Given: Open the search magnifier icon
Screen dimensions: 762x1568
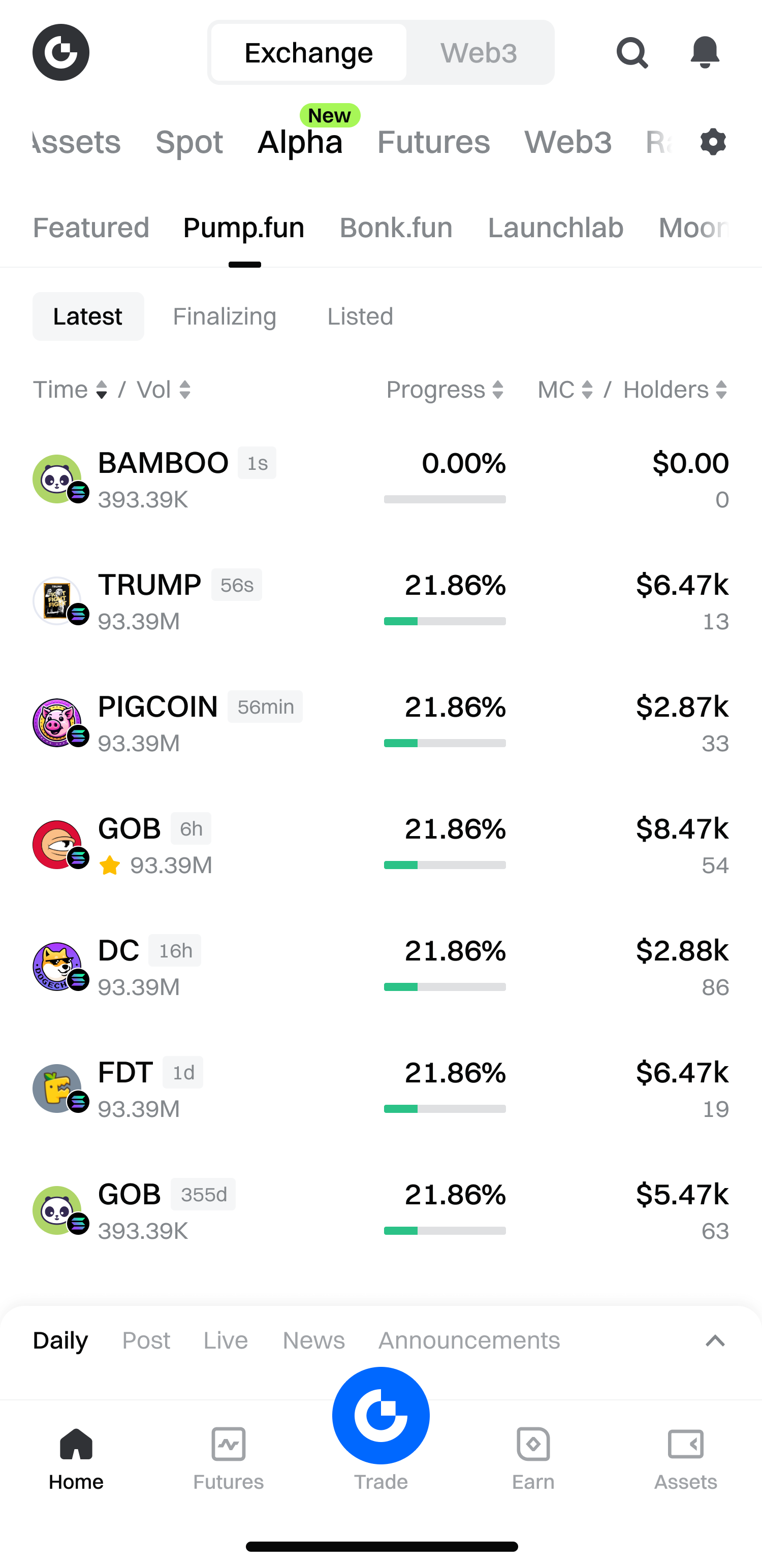Looking at the screenshot, I should pos(632,53).
